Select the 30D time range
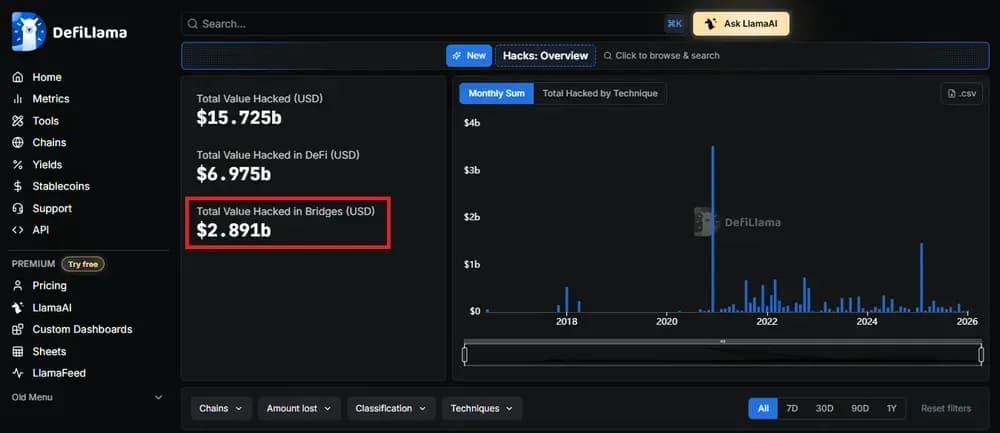This screenshot has height=433, width=1000. pos(824,408)
